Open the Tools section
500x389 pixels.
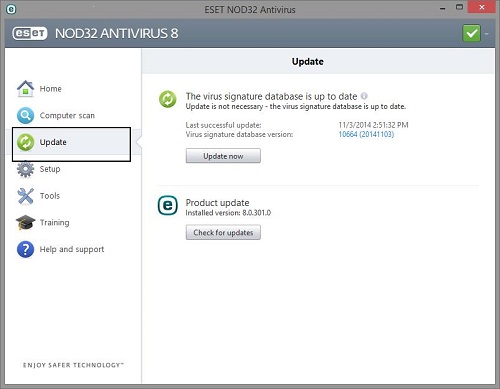click(x=50, y=196)
